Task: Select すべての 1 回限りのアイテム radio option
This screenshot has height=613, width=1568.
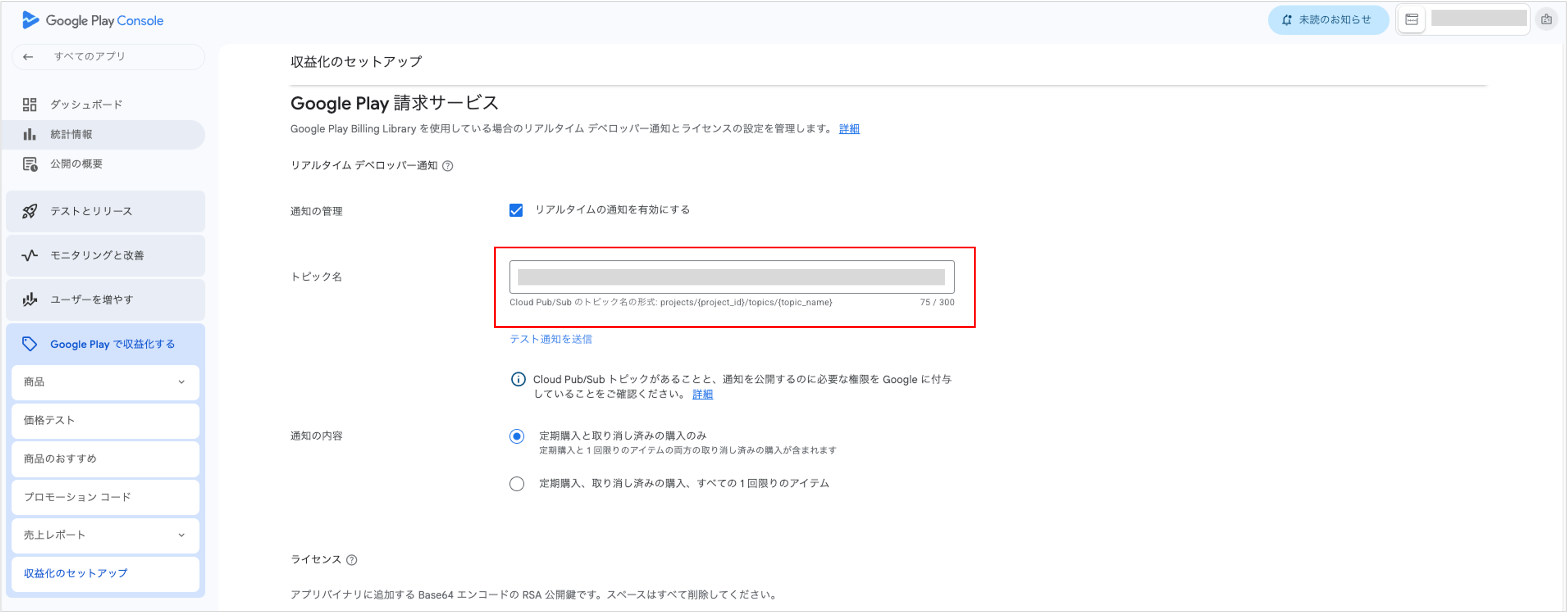Action: point(517,484)
